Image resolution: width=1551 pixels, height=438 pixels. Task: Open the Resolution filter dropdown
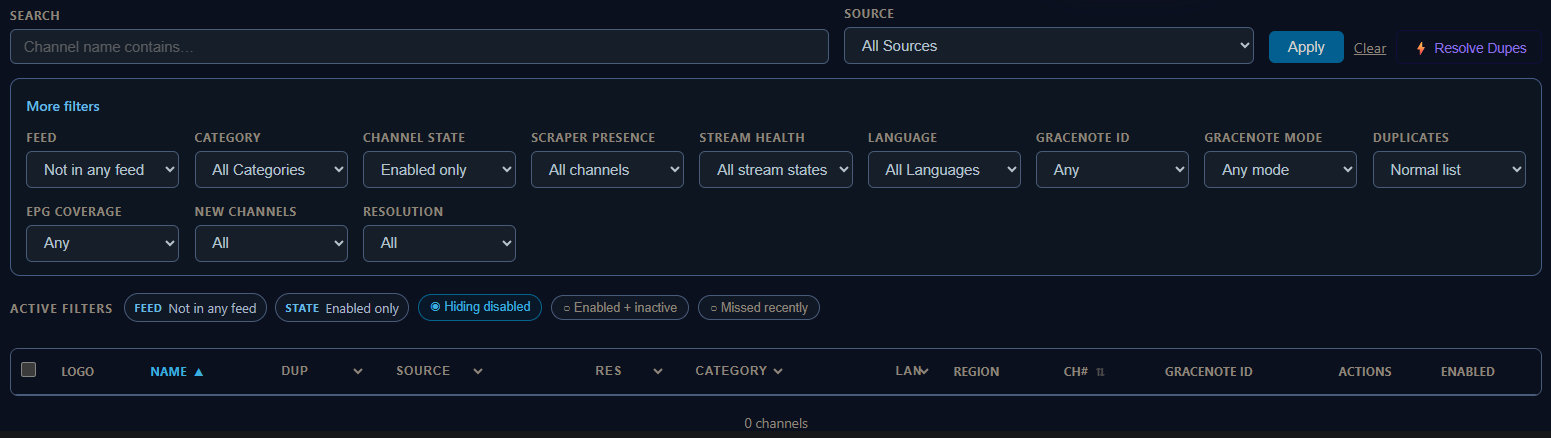pyautogui.click(x=439, y=243)
